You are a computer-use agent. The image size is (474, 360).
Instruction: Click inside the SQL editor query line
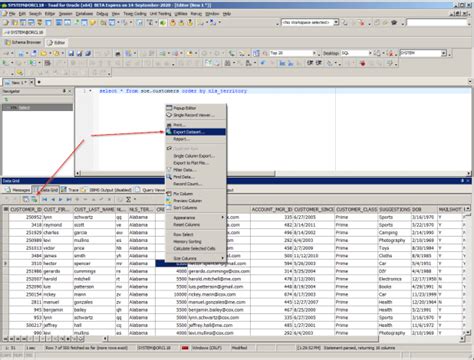coord(173,91)
